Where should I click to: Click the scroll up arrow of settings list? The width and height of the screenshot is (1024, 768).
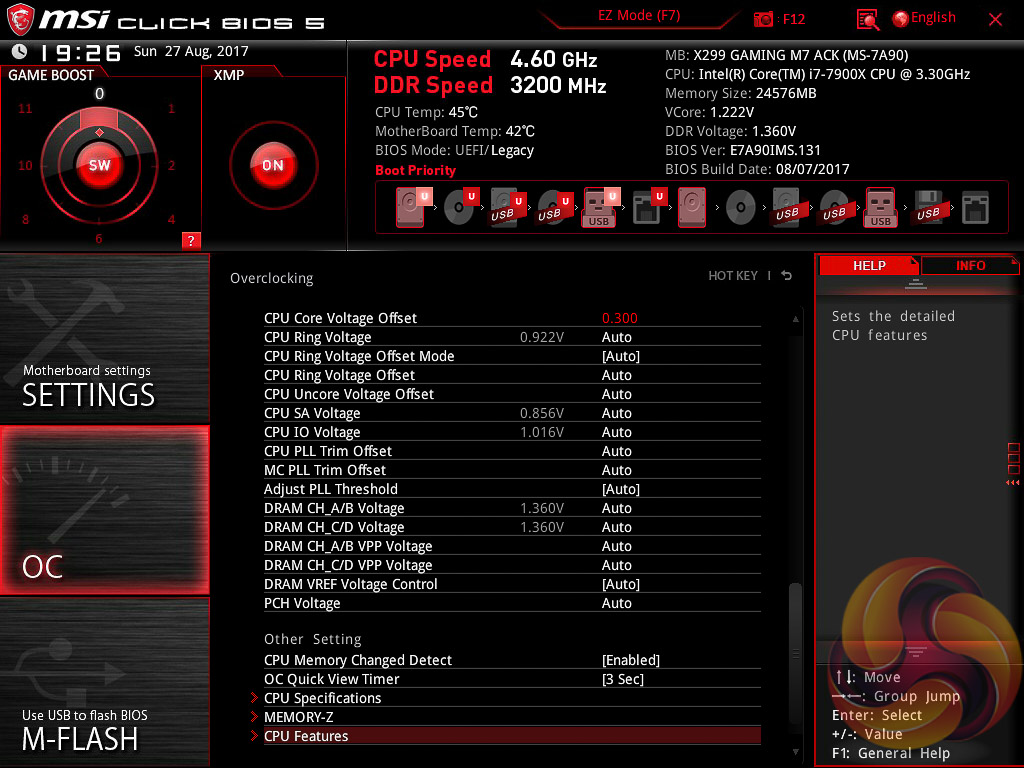[x=795, y=319]
